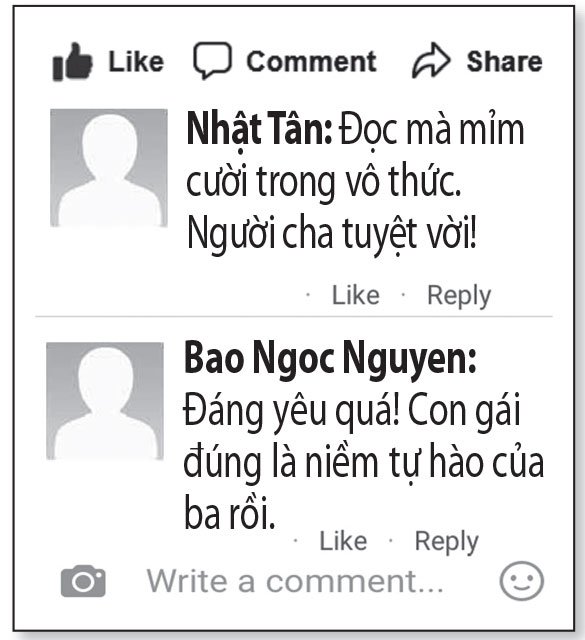Open Bao Ngoc Nguyen's profile via name
Image resolution: width=585 pixels, height=640 pixels.
coord(330,359)
